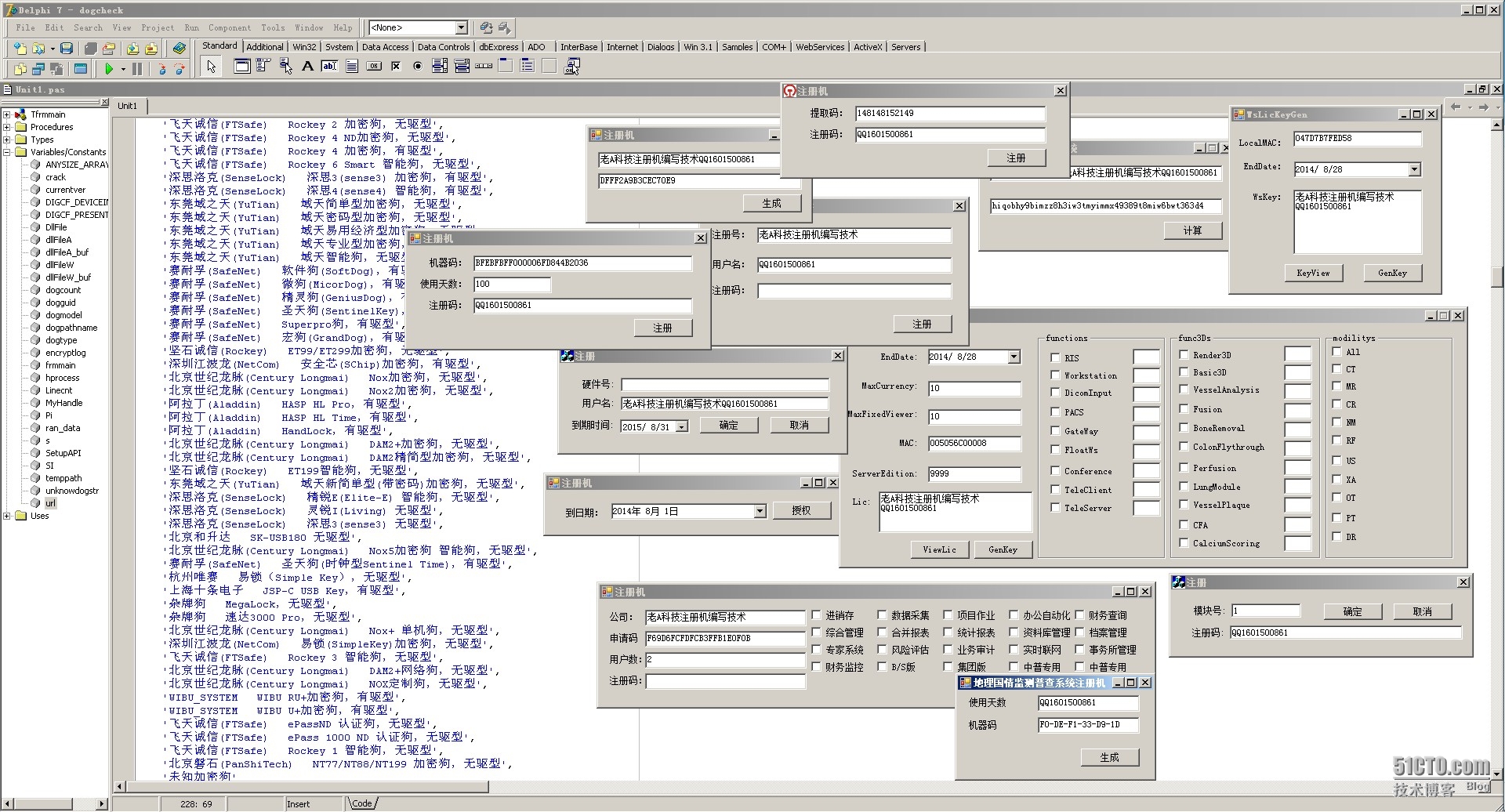The height and width of the screenshot is (812, 1505).
Task: Open the Tools menu
Action: click(x=273, y=27)
